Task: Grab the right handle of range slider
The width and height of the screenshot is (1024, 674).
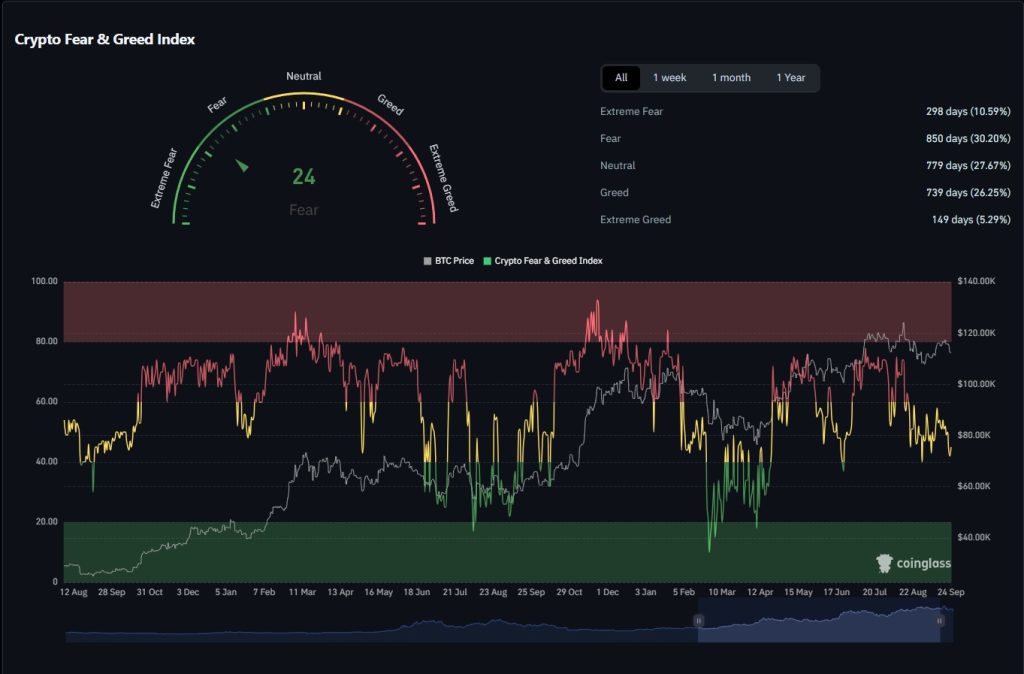Action: coord(940,621)
